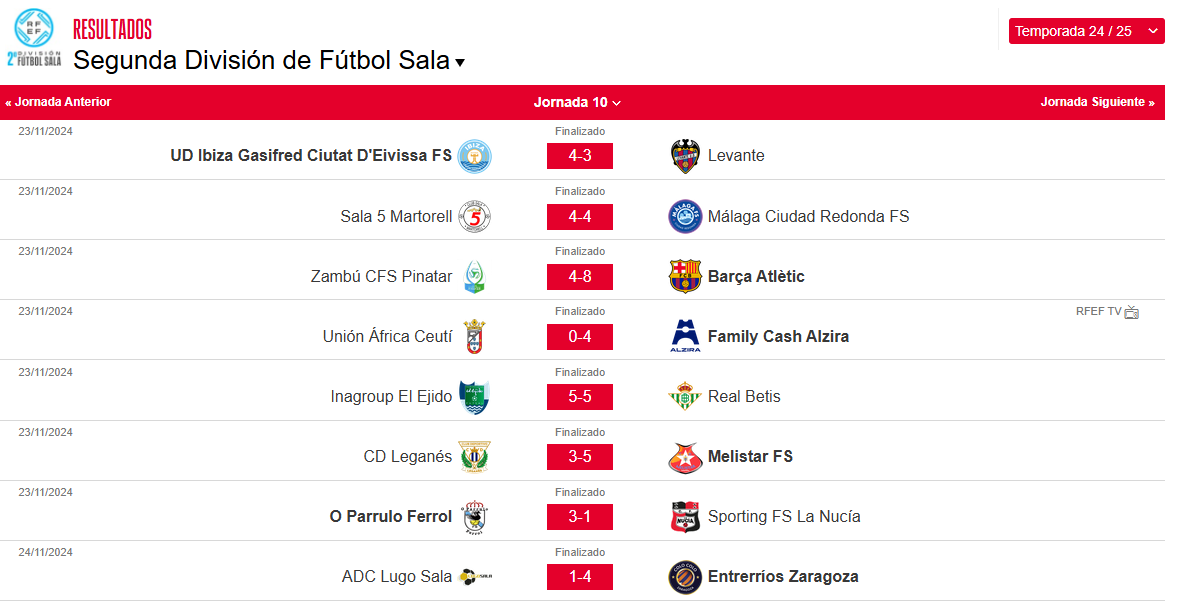
Task: Open the Temporada 24 / 25 dropdown
Action: 1086,31
